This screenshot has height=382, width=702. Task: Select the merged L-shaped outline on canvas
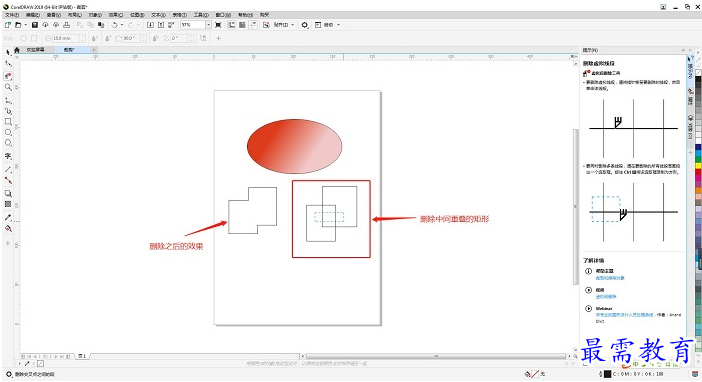253,210
